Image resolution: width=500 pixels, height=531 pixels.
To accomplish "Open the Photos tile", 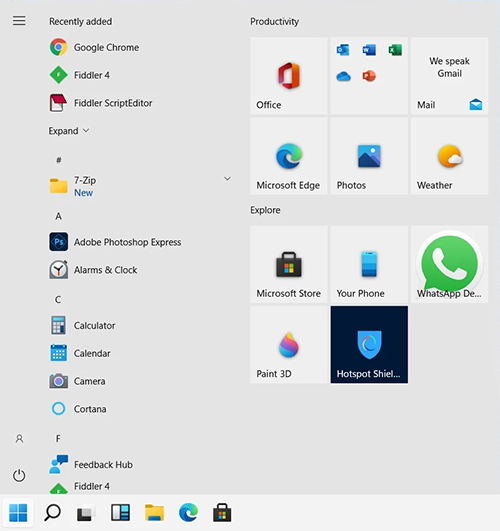I will pyautogui.click(x=369, y=156).
